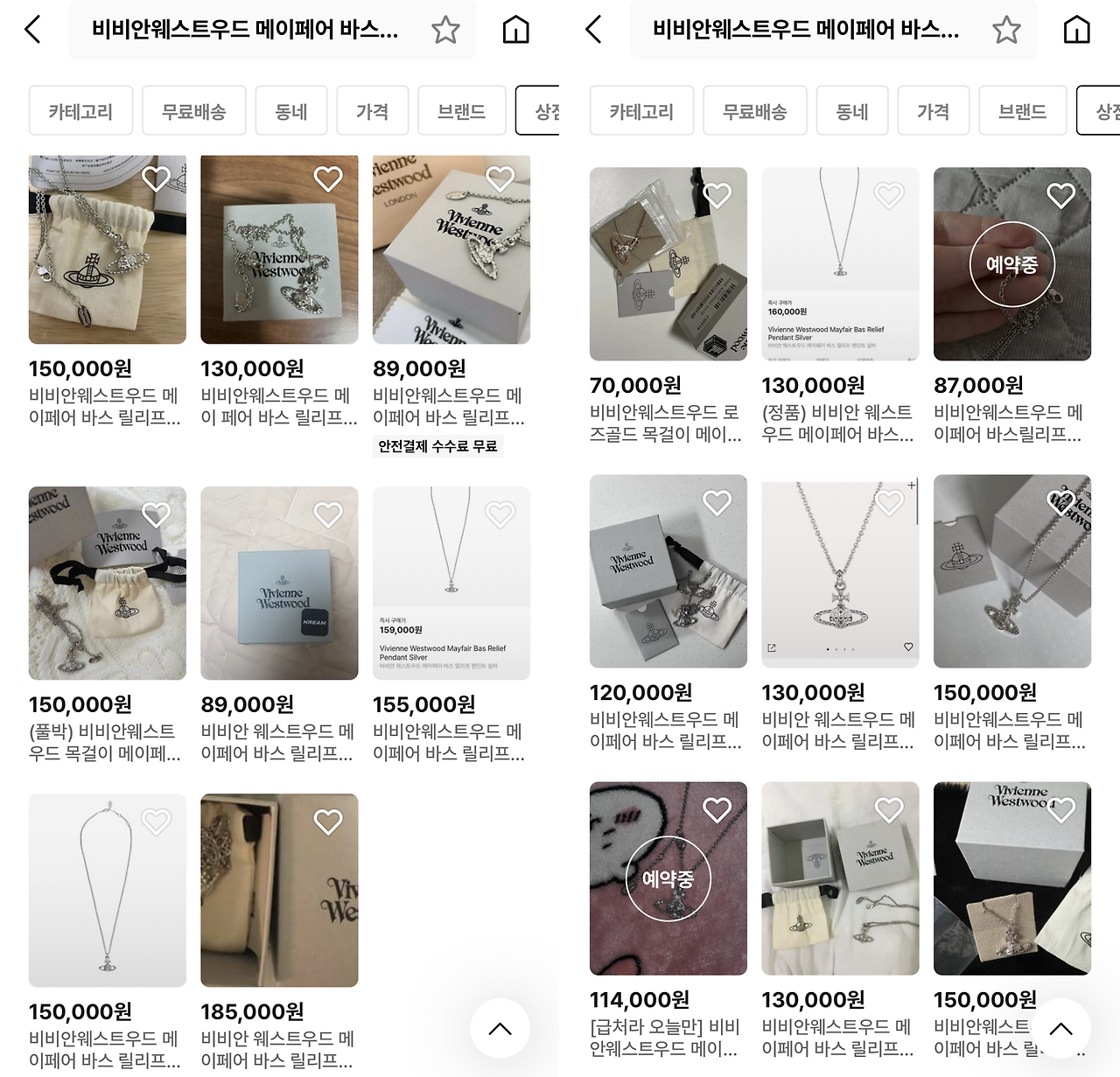
Task: Open the 안전결제 수수료 무료 badge
Action: click(x=437, y=446)
